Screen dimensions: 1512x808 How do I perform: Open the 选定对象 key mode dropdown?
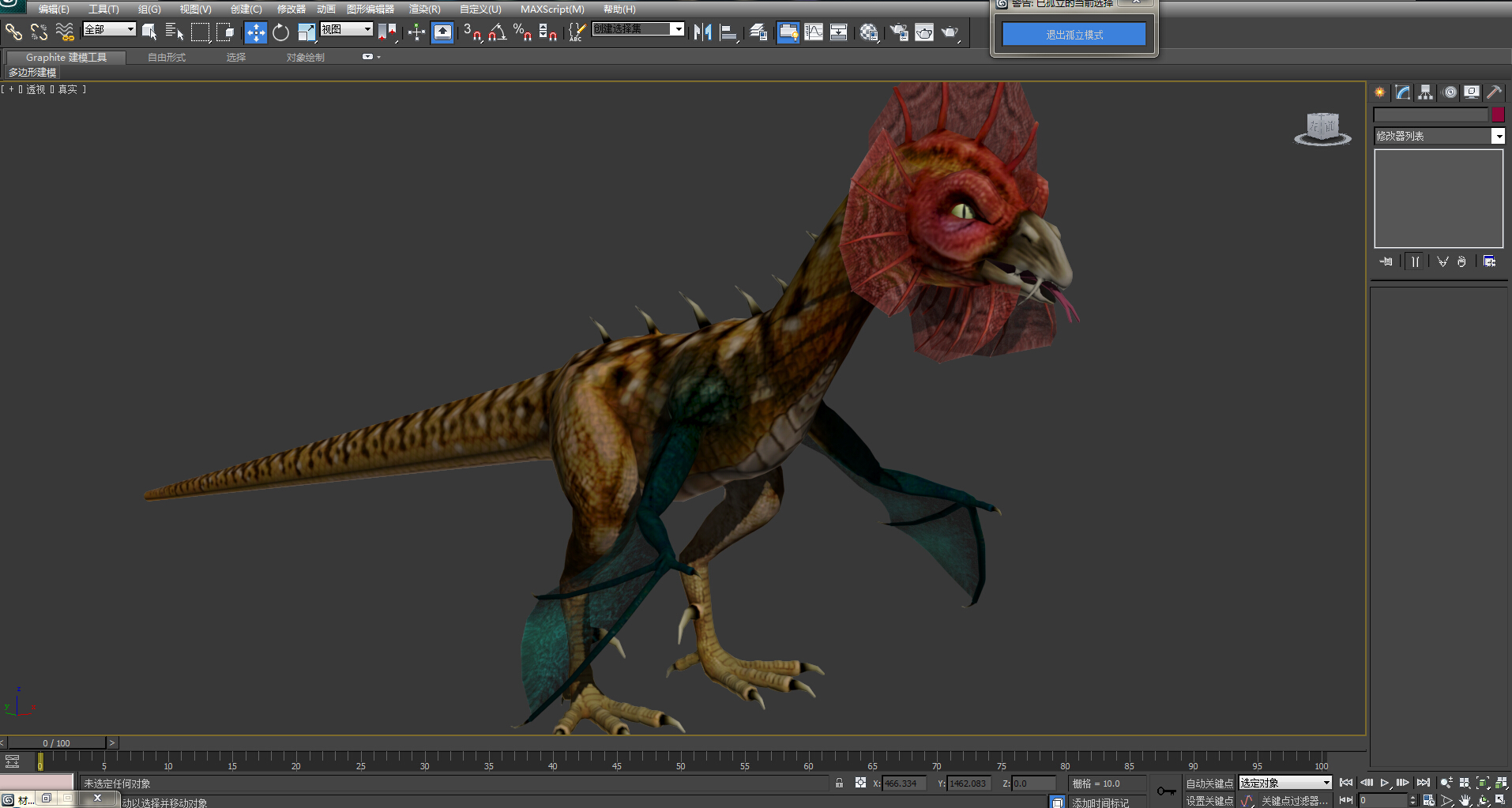click(x=1285, y=783)
